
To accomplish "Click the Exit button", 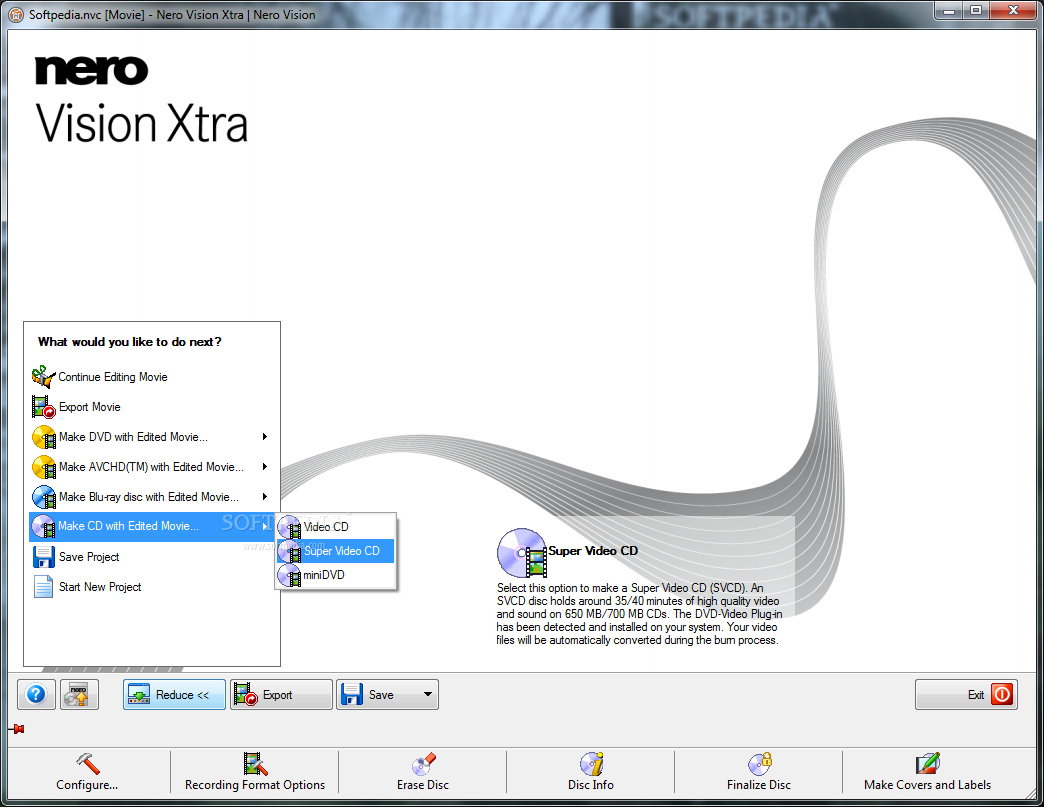I will (x=966, y=694).
